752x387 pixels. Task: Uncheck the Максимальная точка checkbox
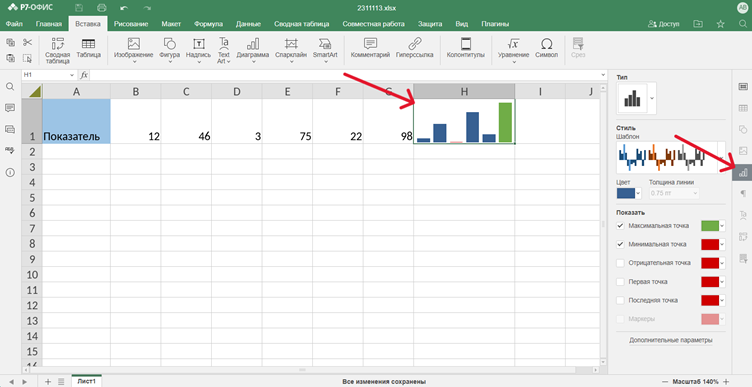[x=621, y=225]
